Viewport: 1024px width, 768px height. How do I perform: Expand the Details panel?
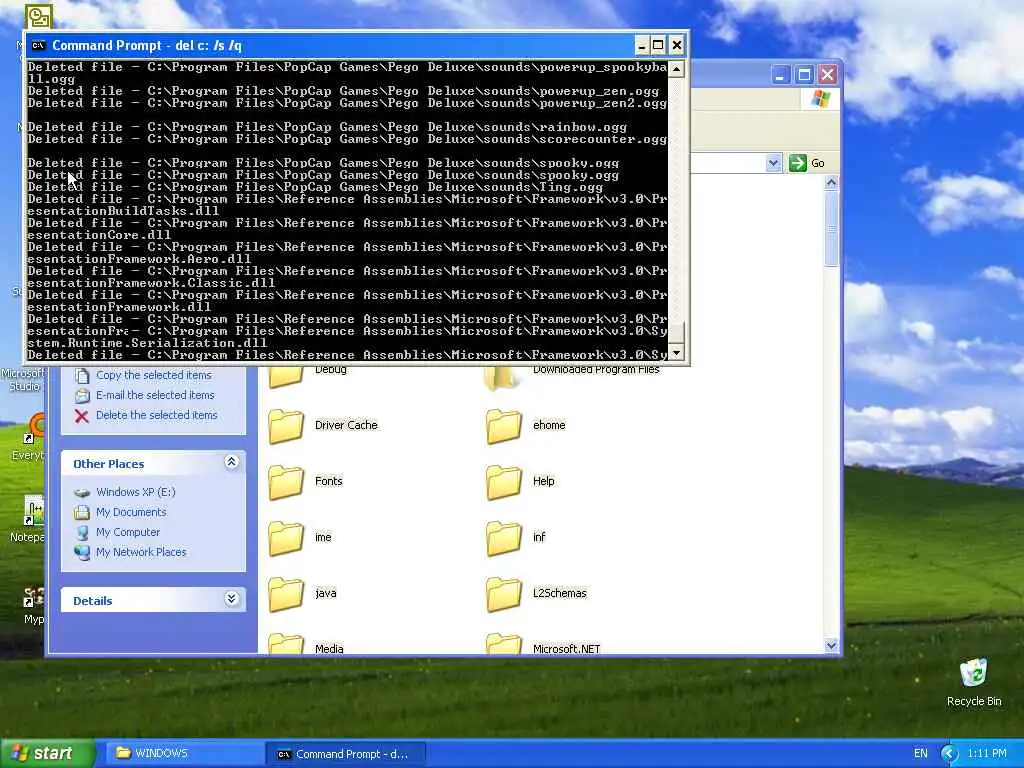[x=231, y=599]
